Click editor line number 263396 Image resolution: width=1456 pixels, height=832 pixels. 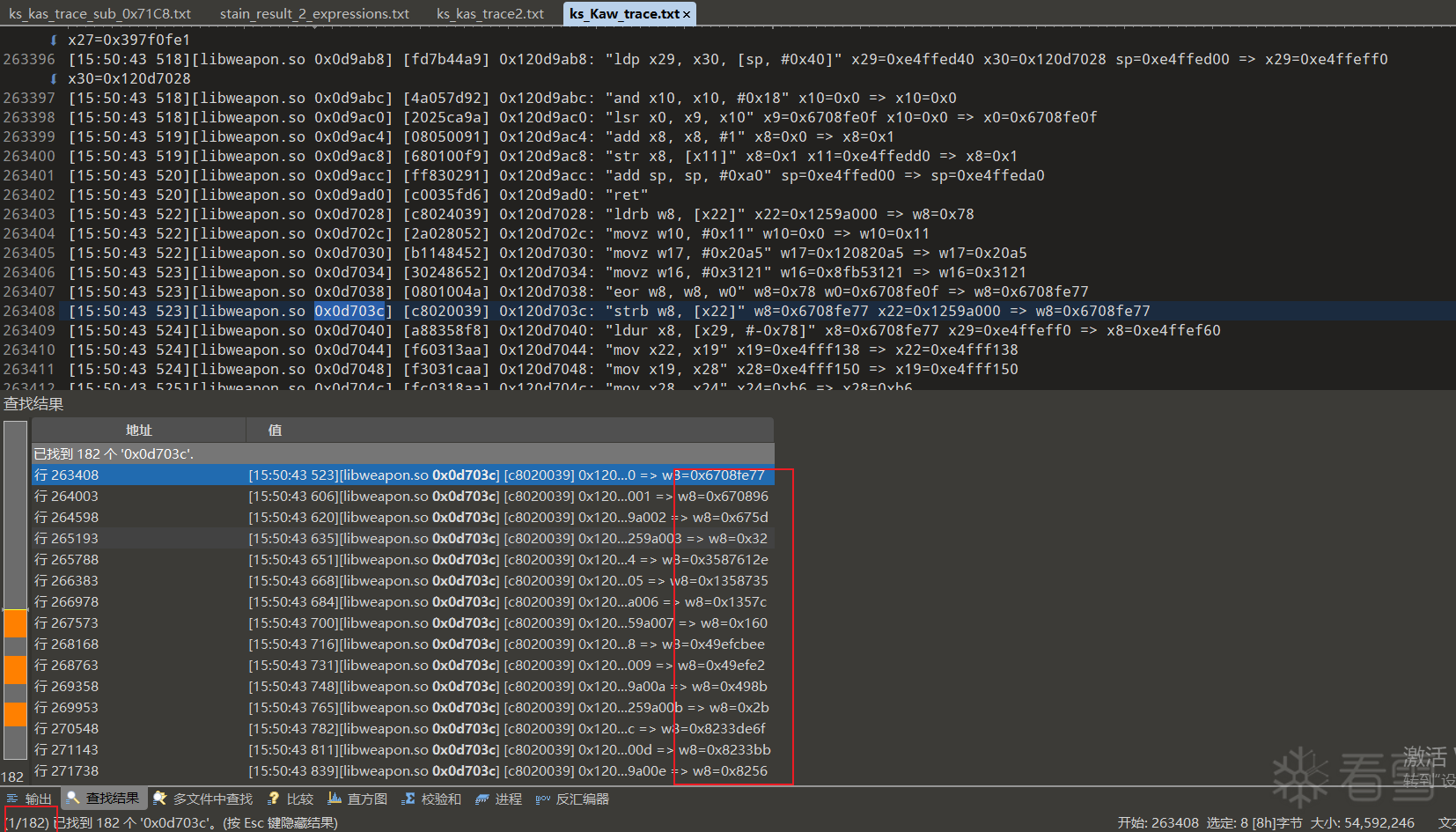[29, 59]
